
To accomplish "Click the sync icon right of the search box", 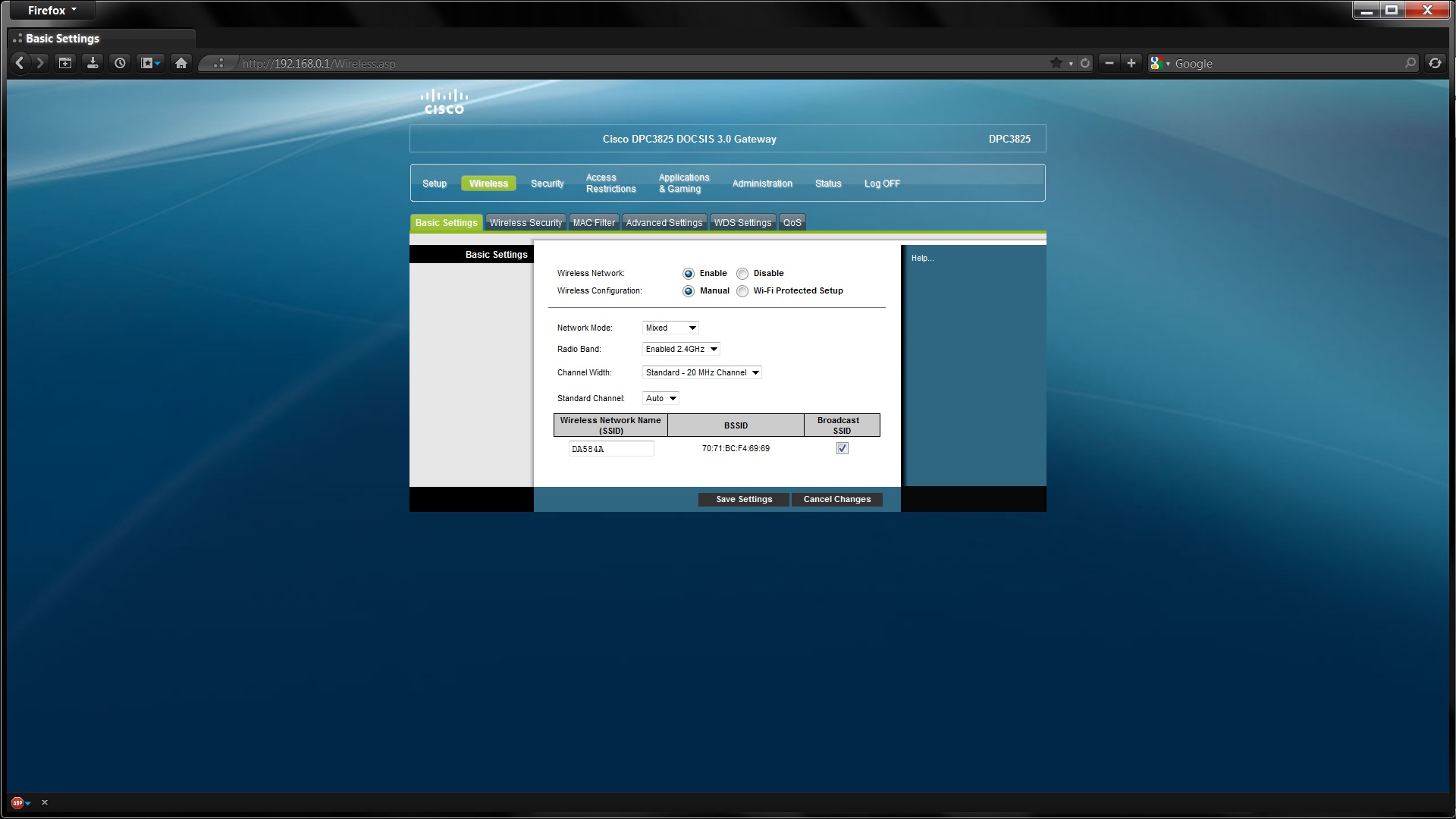I will 1435,63.
